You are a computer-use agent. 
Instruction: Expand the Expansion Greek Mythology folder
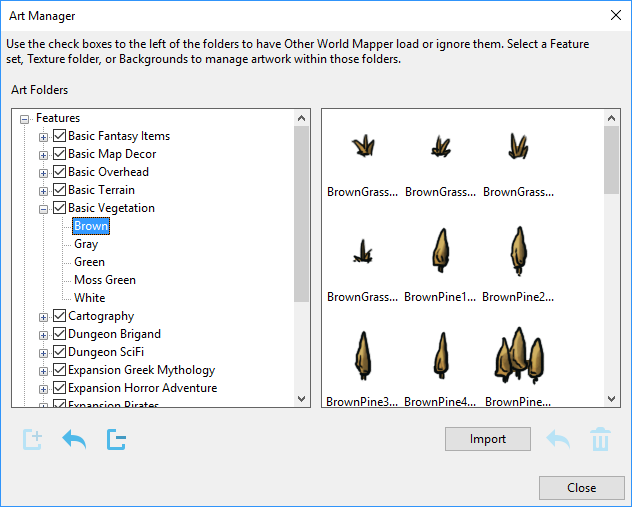(x=43, y=371)
